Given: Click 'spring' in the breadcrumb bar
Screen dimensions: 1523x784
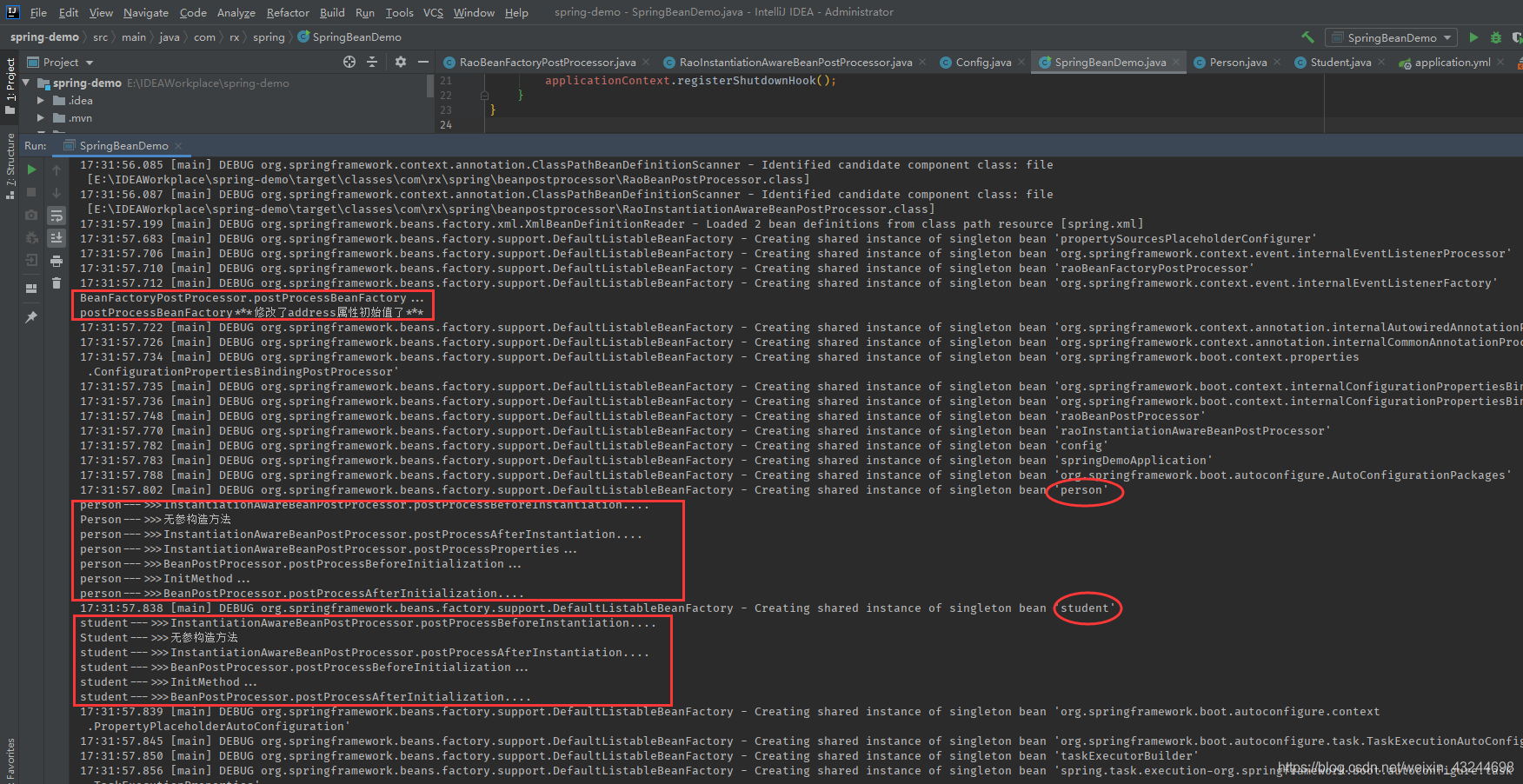Looking at the screenshot, I should 269,37.
